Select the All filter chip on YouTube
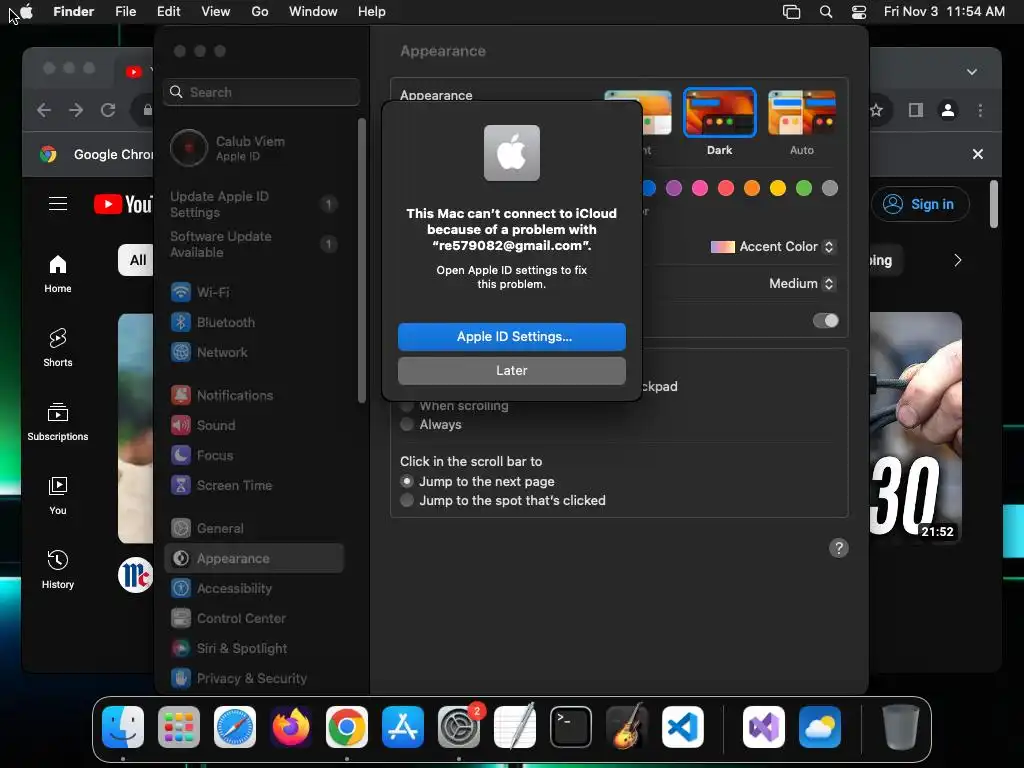Viewport: 1024px width, 768px height. click(x=136, y=260)
